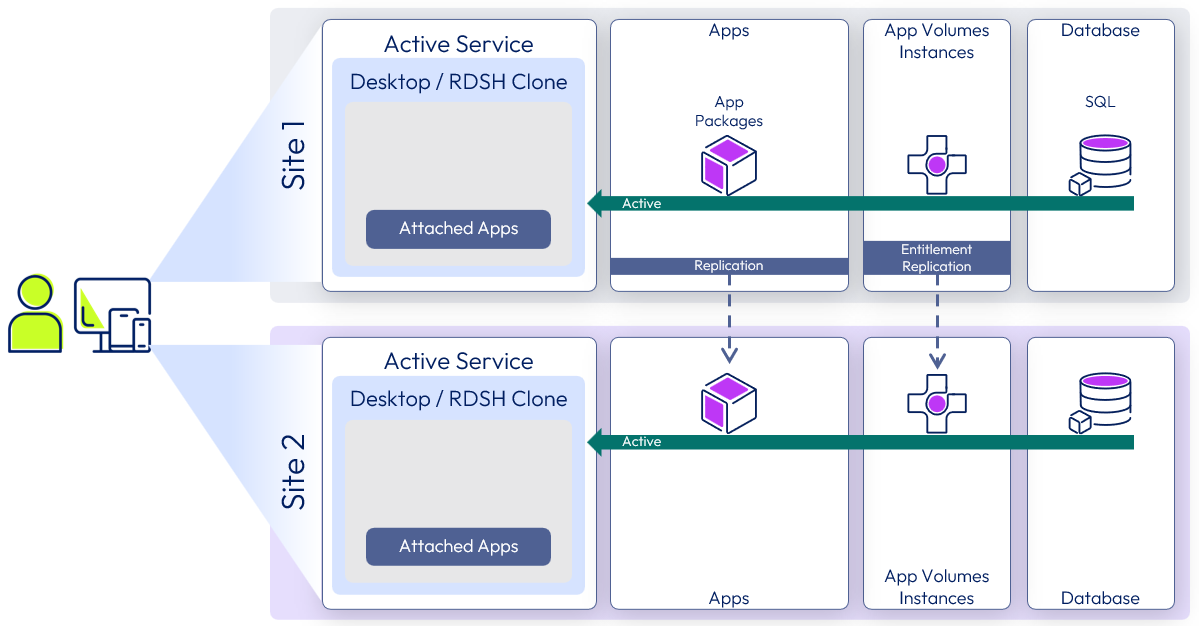Viewport: 1199px width, 626px height.
Task: Click the green Active arrow in Site 2
Action: point(860,442)
